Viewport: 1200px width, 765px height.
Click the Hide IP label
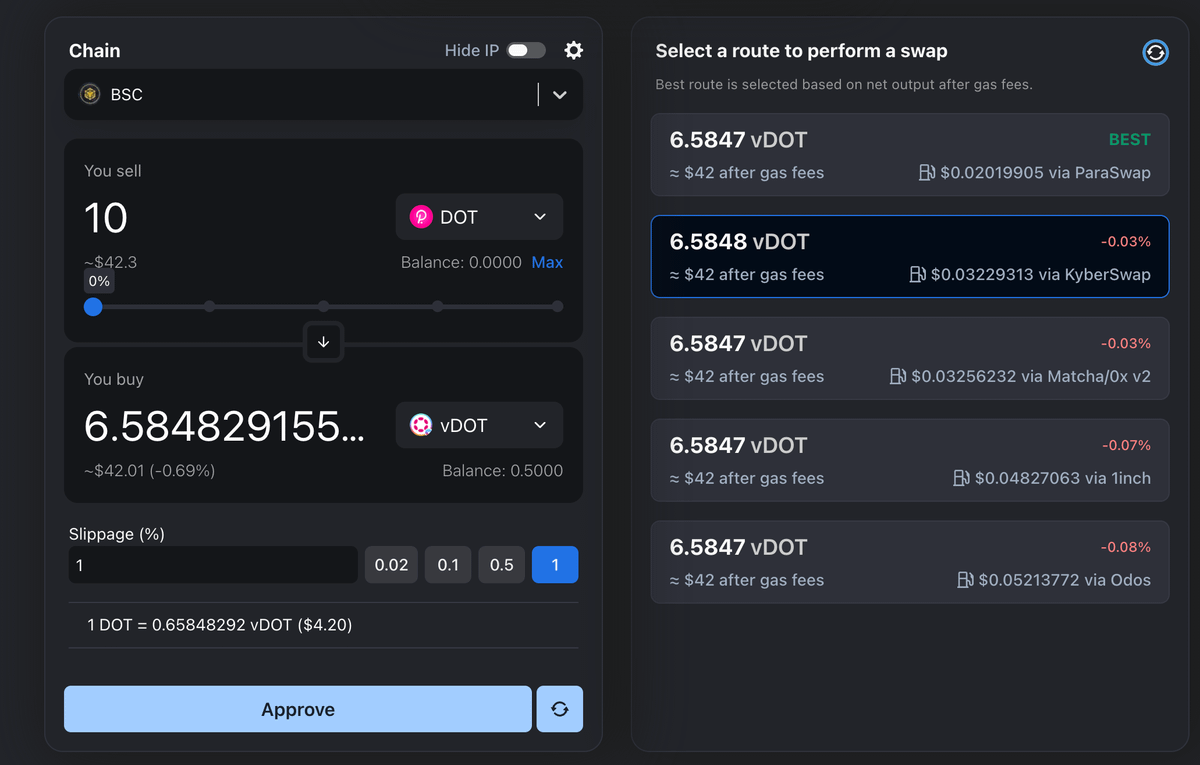pyautogui.click(x=472, y=50)
